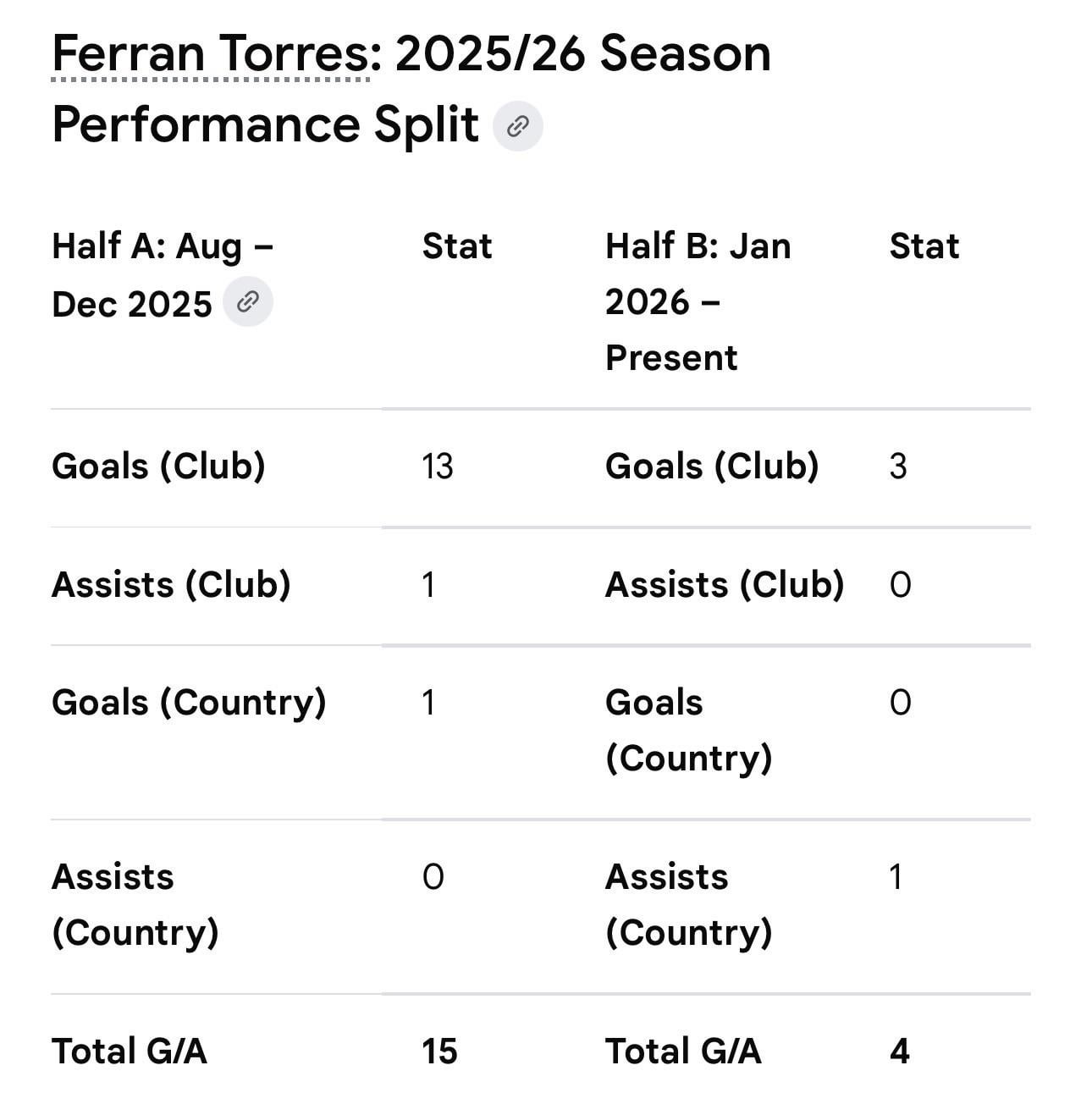
Task: Click the first Stat column header
Action: pos(456,246)
